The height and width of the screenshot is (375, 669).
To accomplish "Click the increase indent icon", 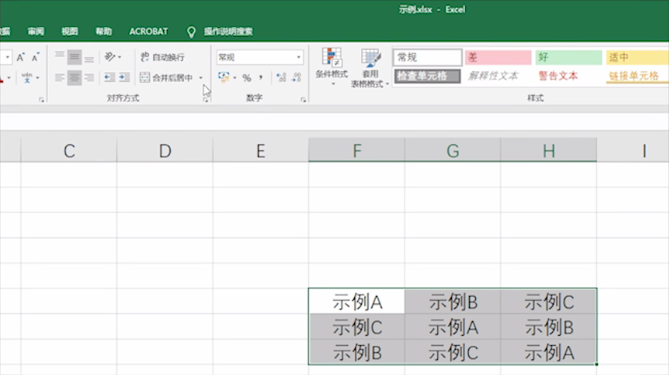I will click(124, 77).
